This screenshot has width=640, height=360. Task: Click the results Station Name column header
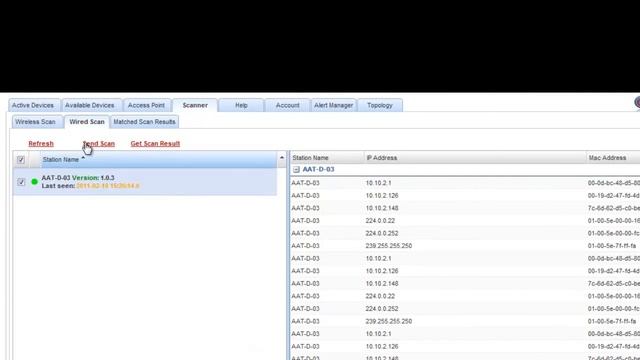coord(327,158)
